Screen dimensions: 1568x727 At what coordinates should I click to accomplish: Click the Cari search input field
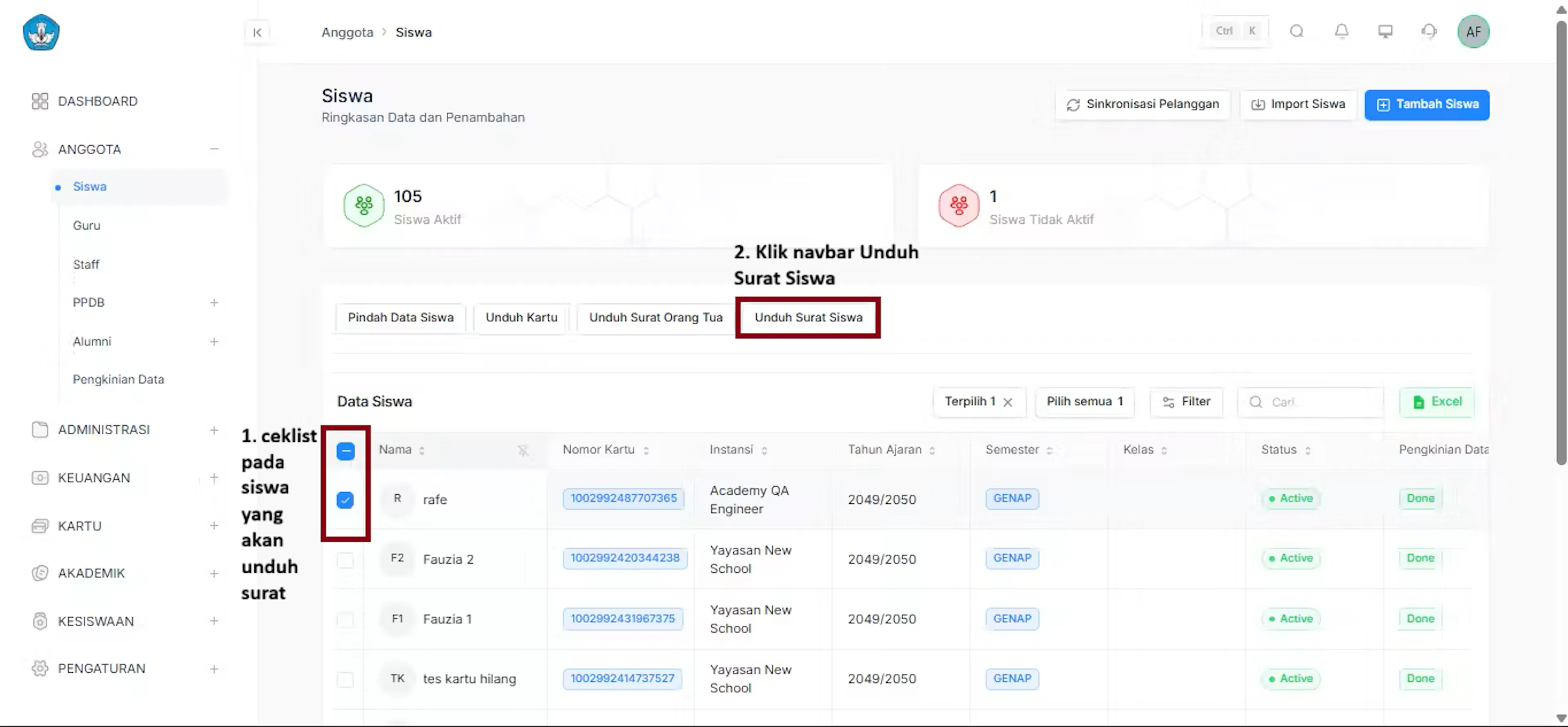[x=1310, y=402]
